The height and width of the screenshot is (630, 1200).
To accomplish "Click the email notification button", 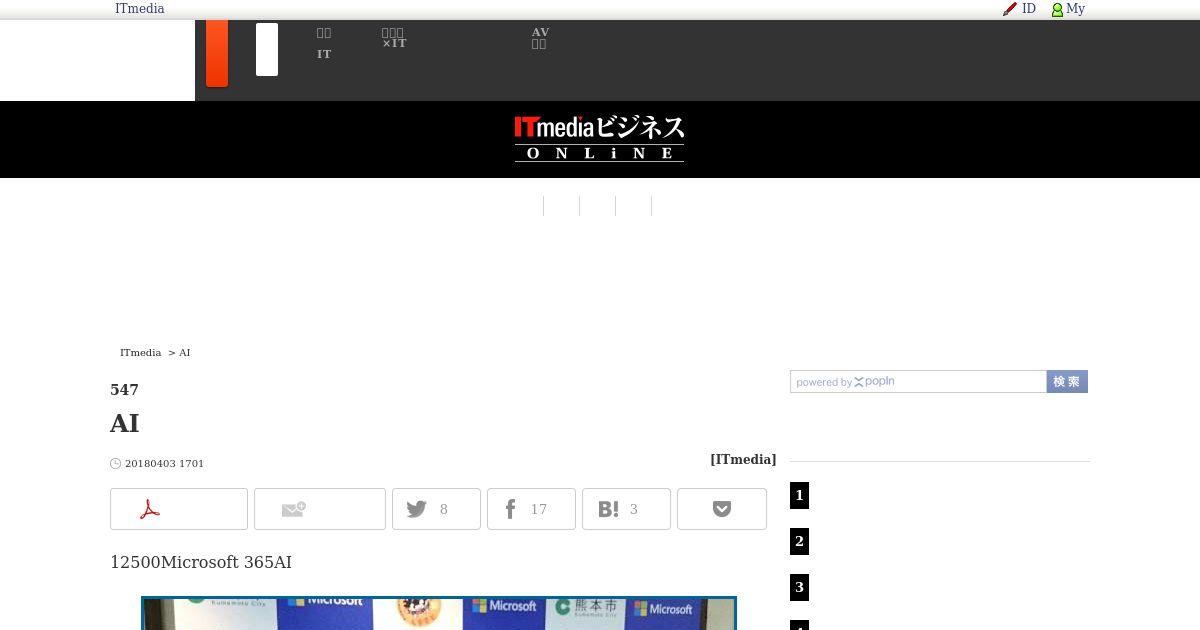I will click(320, 509).
